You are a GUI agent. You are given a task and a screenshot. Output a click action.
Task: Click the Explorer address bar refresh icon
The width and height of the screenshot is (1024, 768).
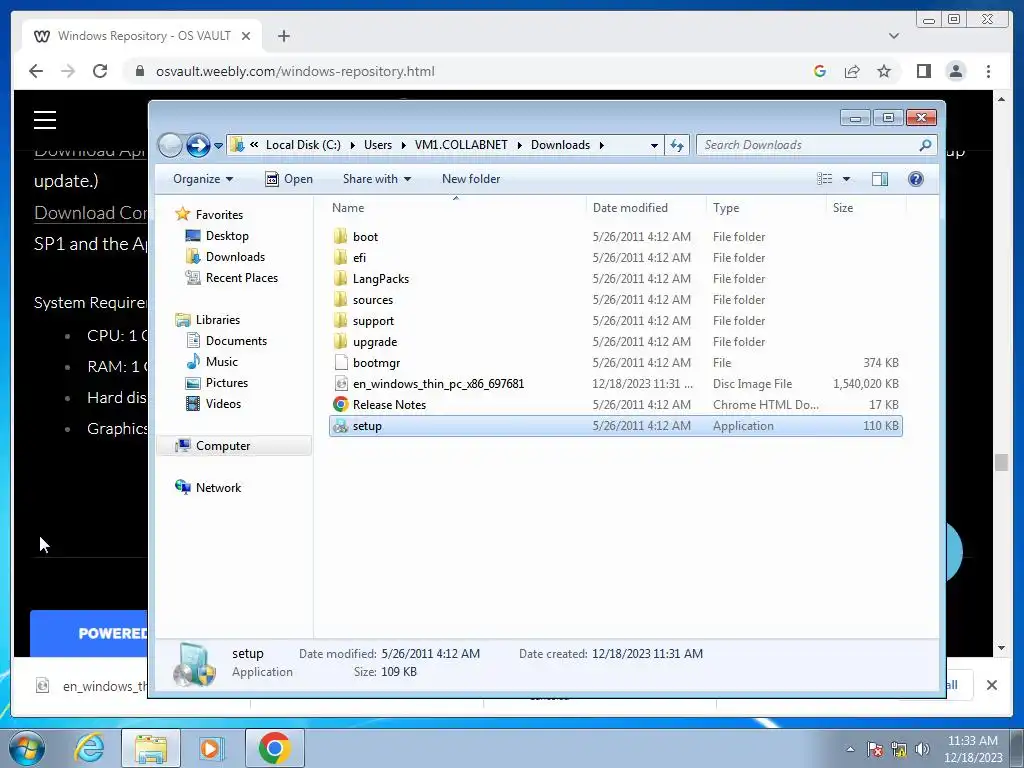(677, 145)
